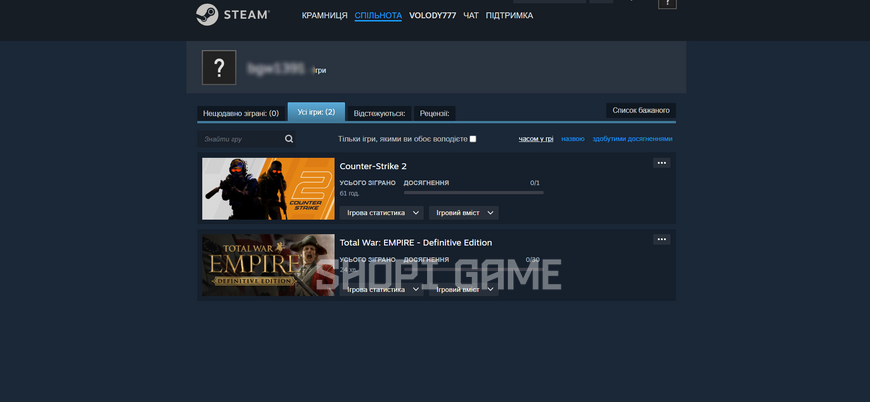Open ПІДТРИМКА page

(x=509, y=16)
